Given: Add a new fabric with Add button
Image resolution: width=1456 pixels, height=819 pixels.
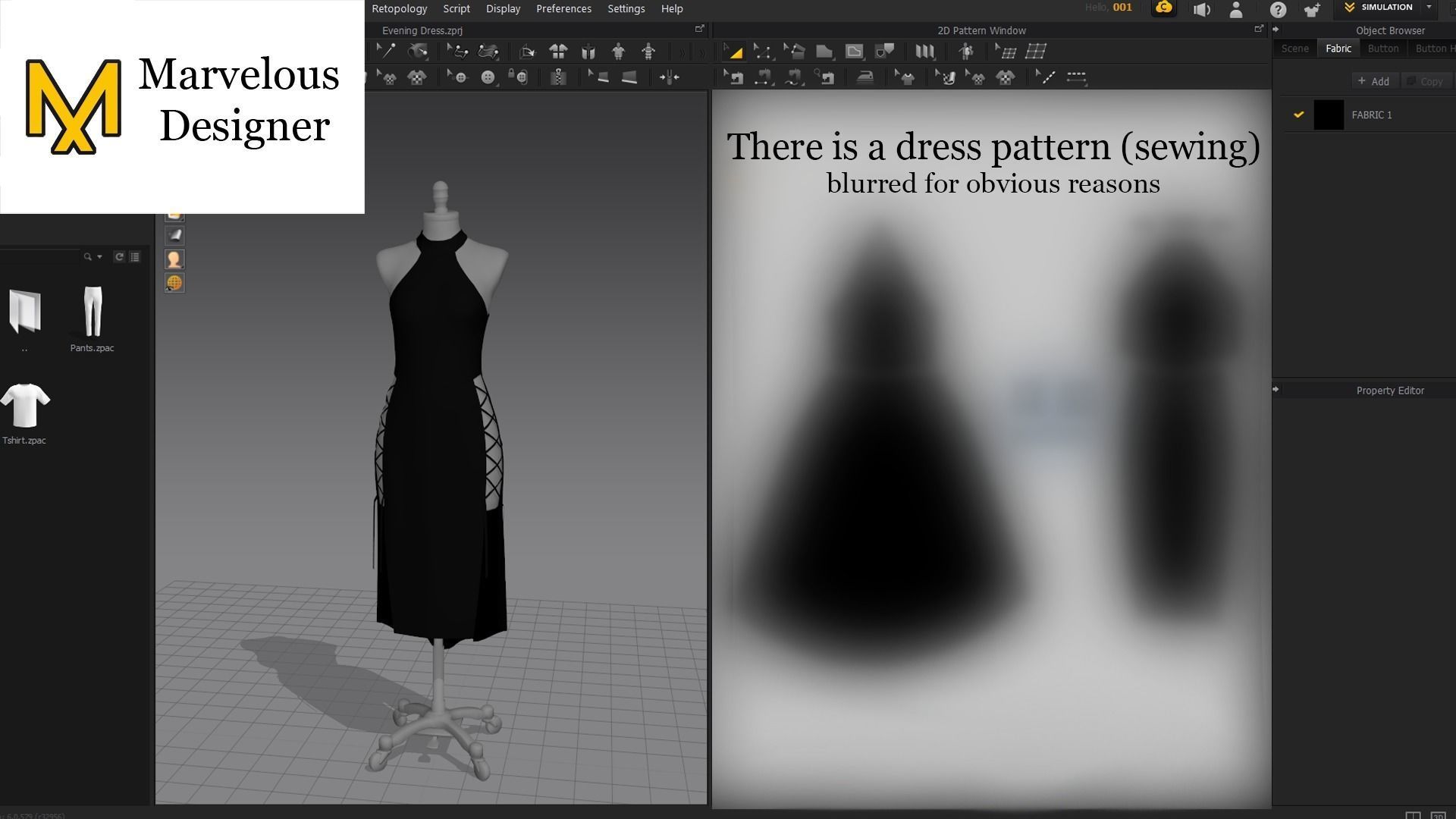Looking at the screenshot, I should (1374, 80).
